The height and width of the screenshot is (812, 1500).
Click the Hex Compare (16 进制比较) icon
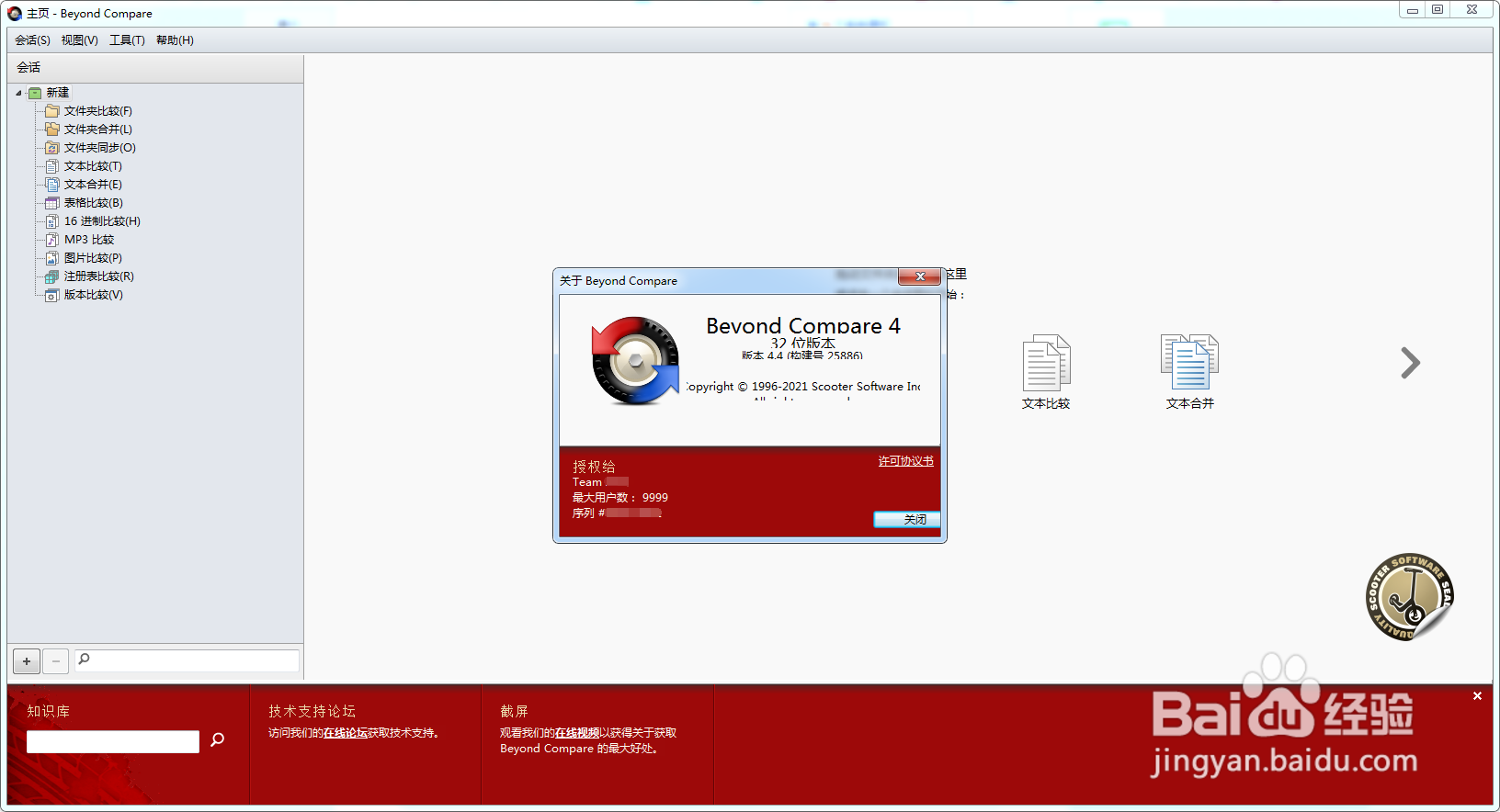pos(52,221)
